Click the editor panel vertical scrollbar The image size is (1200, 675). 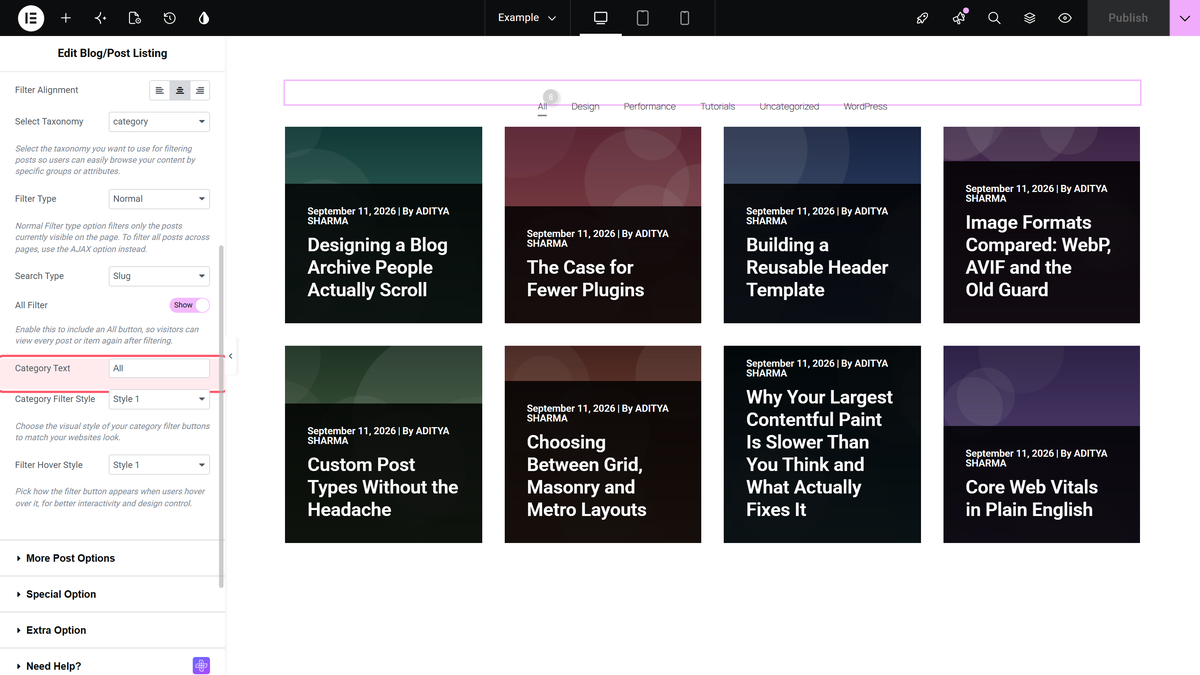[221, 415]
